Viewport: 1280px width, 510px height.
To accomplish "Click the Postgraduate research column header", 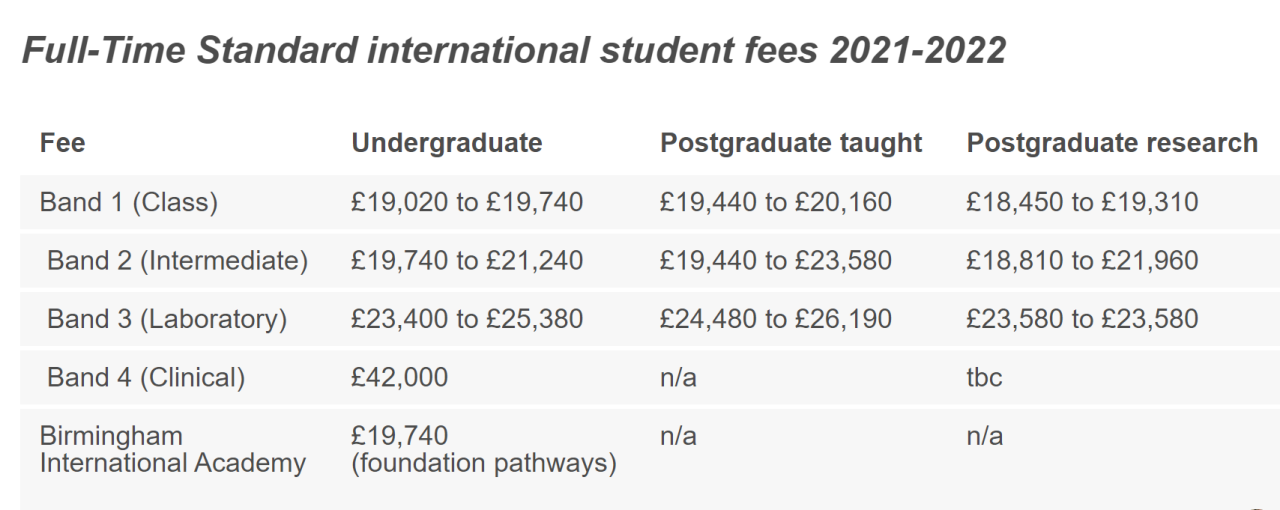I will 1111,143.
